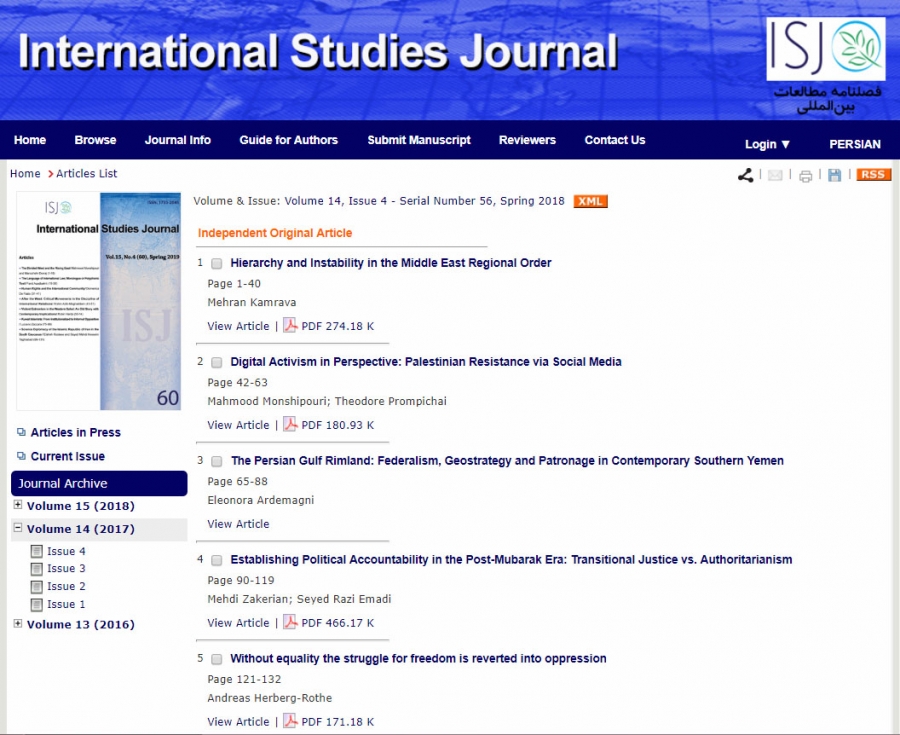
Task: Open the Browse menu
Action: 95,140
